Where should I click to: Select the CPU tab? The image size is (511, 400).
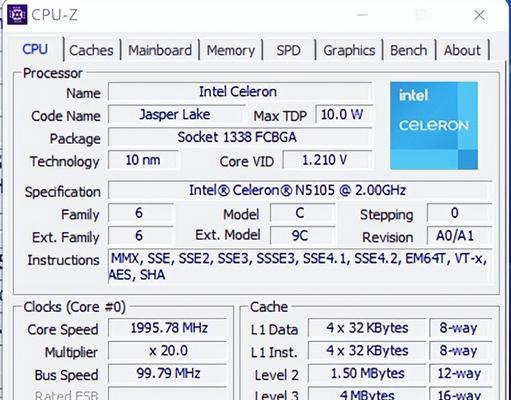pyautogui.click(x=35, y=49)
